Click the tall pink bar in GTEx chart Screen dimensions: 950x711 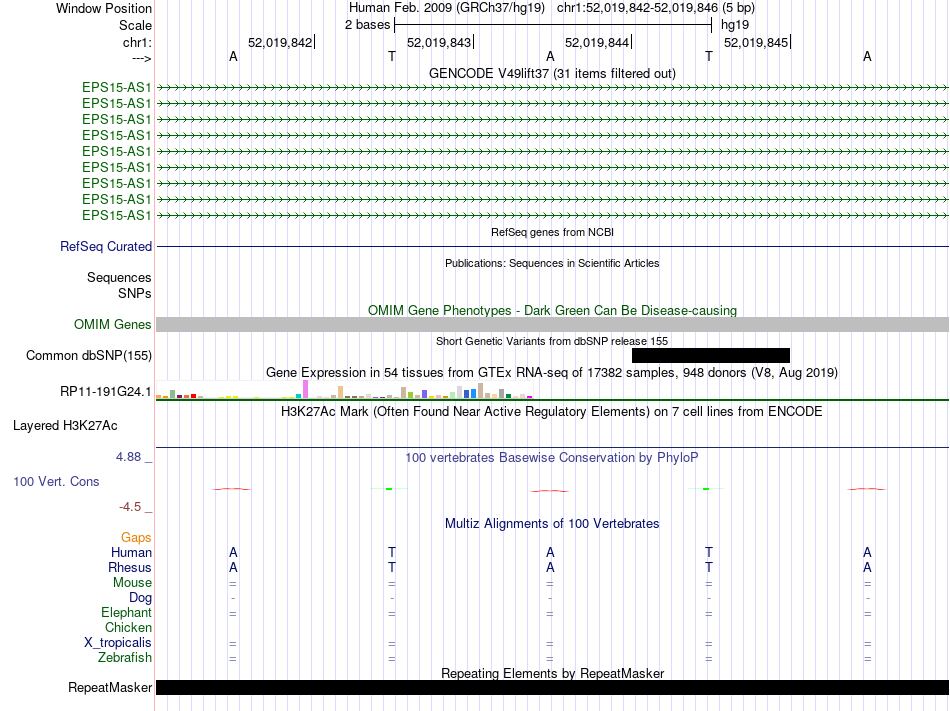(x=305, y=389)
